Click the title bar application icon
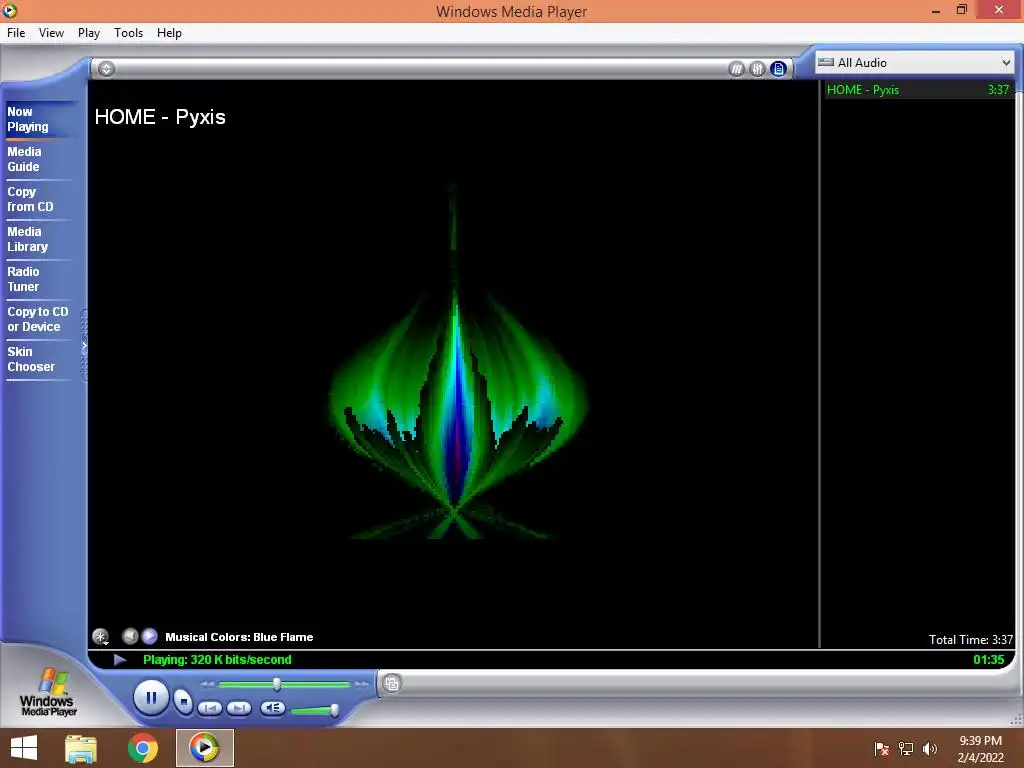The image size is (1024, 768). pyautogui.click(x=10, y=10)
